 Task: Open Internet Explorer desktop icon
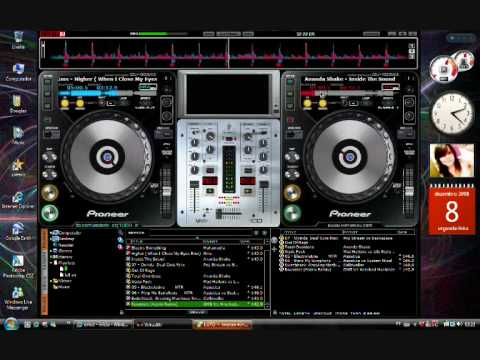[x=18, y=200]
